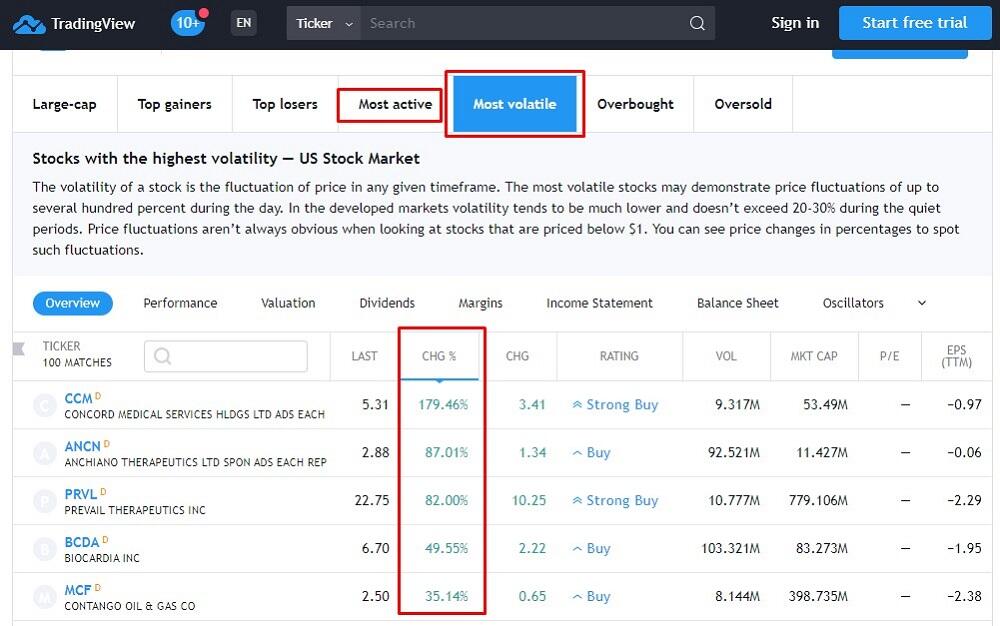
Task: Sort by the RATING column header
Action: pos(619,356)
